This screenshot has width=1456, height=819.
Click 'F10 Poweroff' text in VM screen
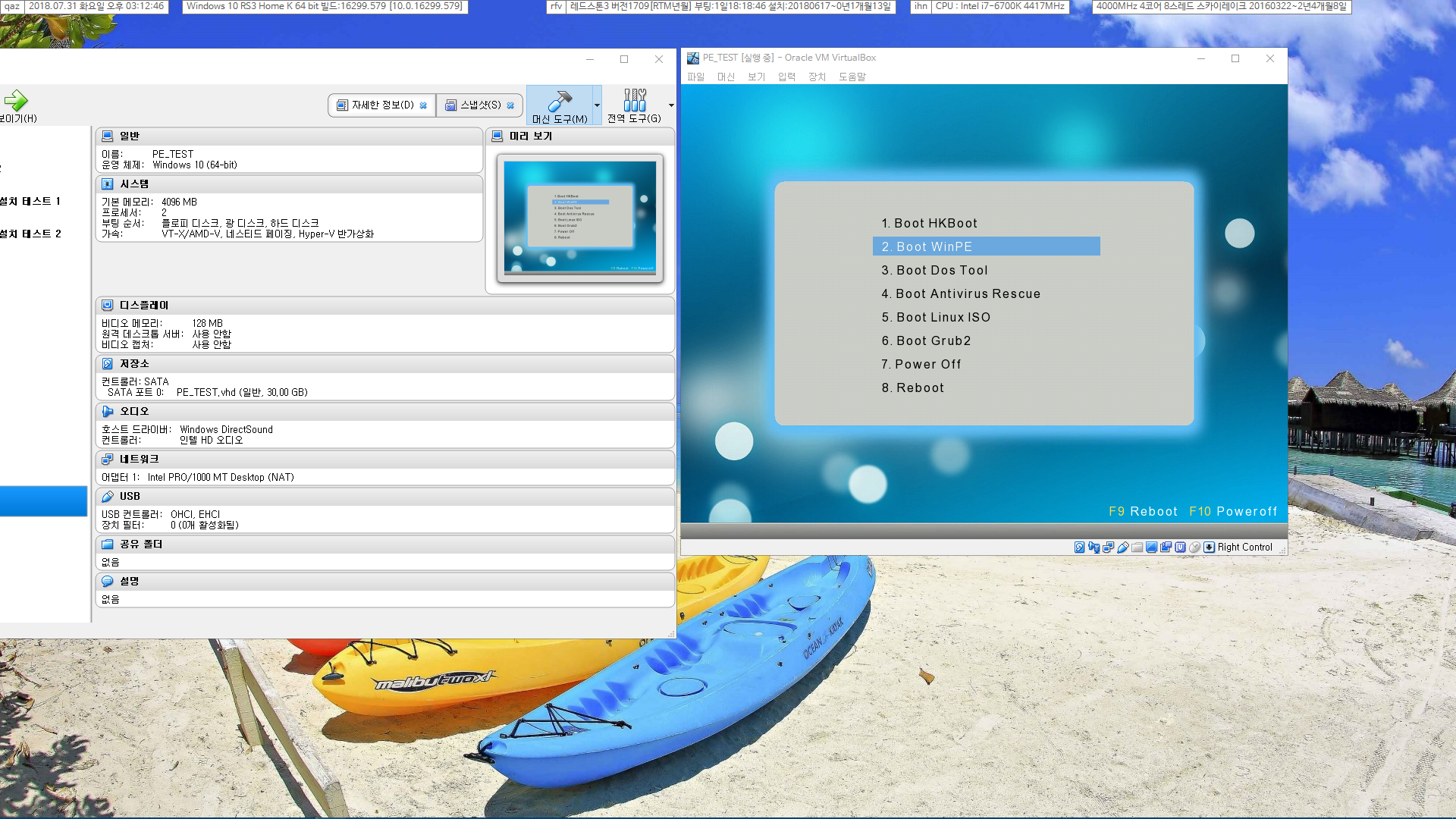tap(1233, 511)
